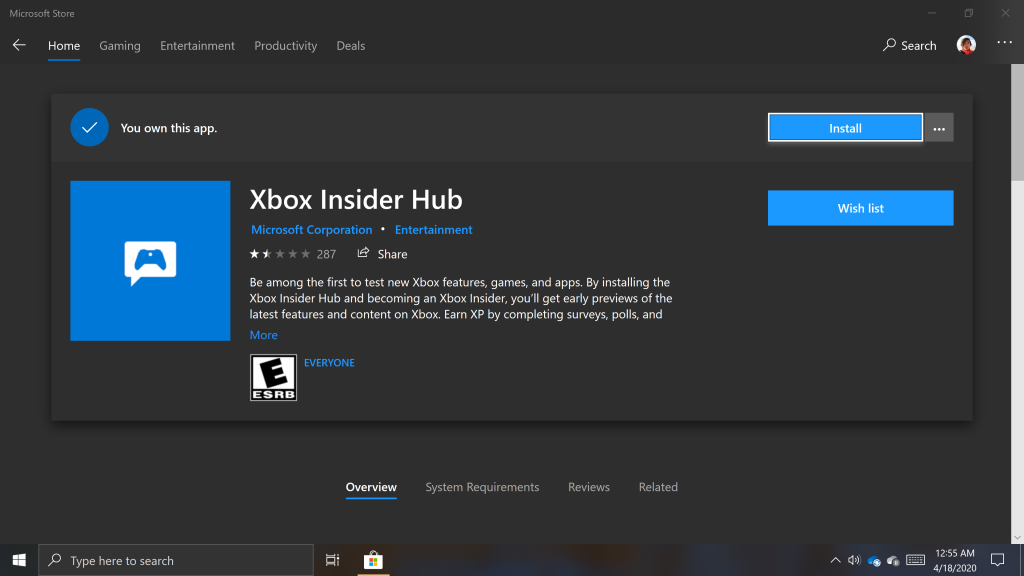Show hidden system tray icons
The width and height of the screenshot is (1024, 576).
click(x=835, y=560)
